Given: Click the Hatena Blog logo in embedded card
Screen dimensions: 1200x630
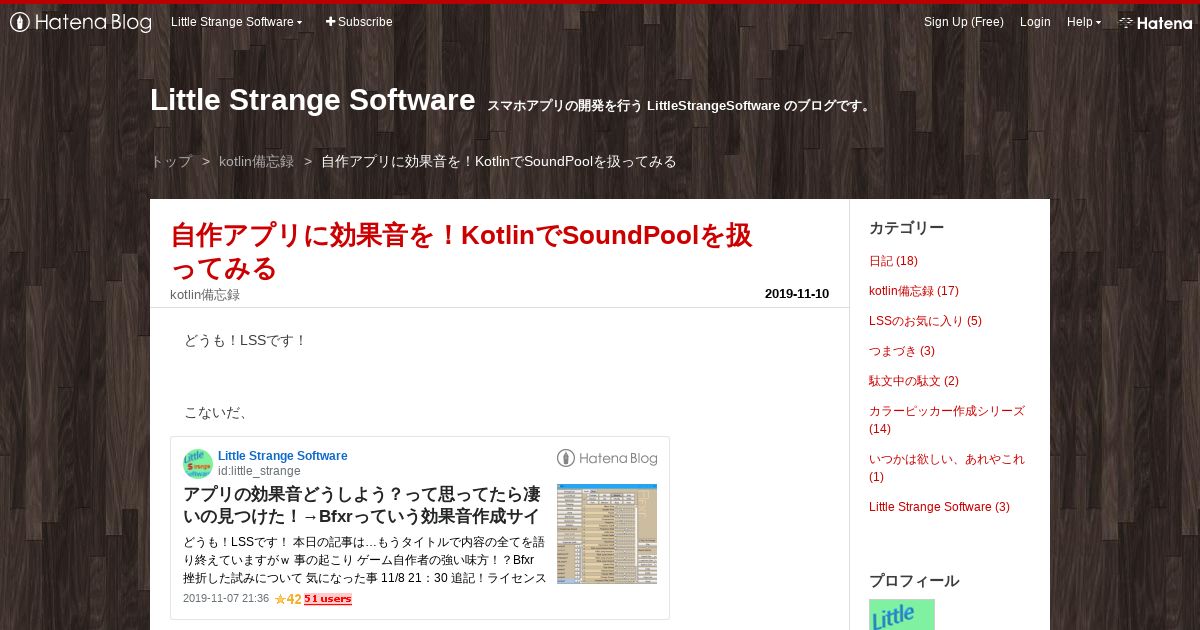Looking at the screenshot, I should pos(607,458).
